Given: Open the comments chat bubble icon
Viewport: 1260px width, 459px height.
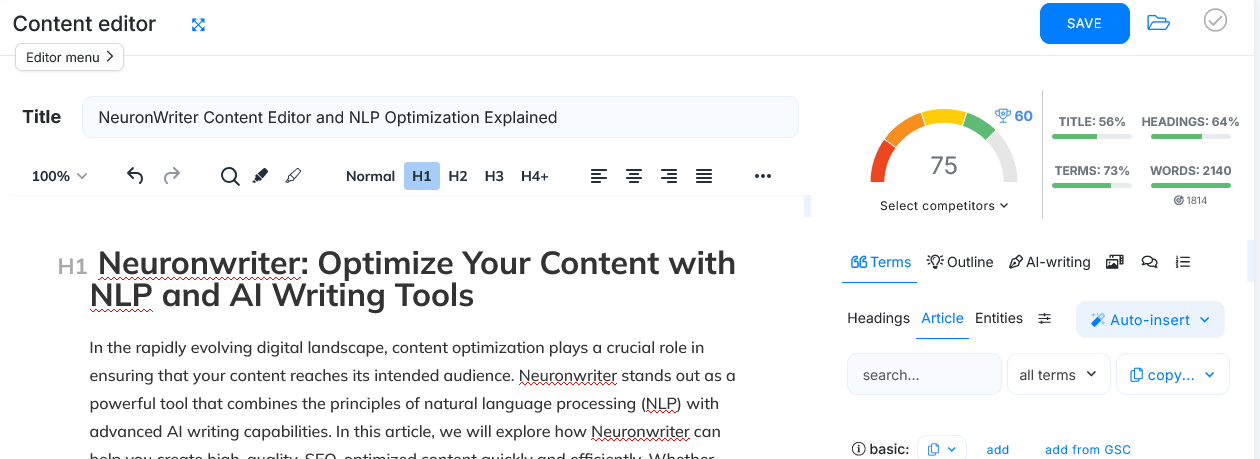Looking at the screenshot, I should (x=1149, y=262).
